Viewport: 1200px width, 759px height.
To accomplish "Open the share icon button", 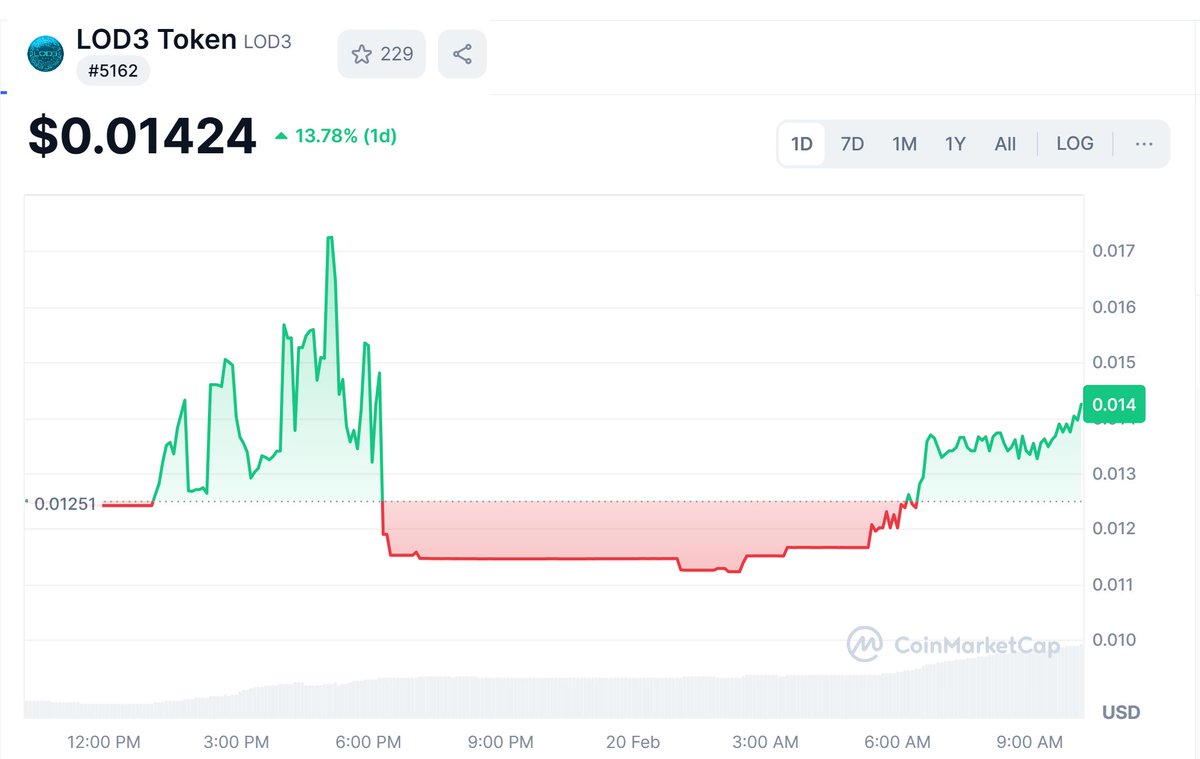I will 462,54.
